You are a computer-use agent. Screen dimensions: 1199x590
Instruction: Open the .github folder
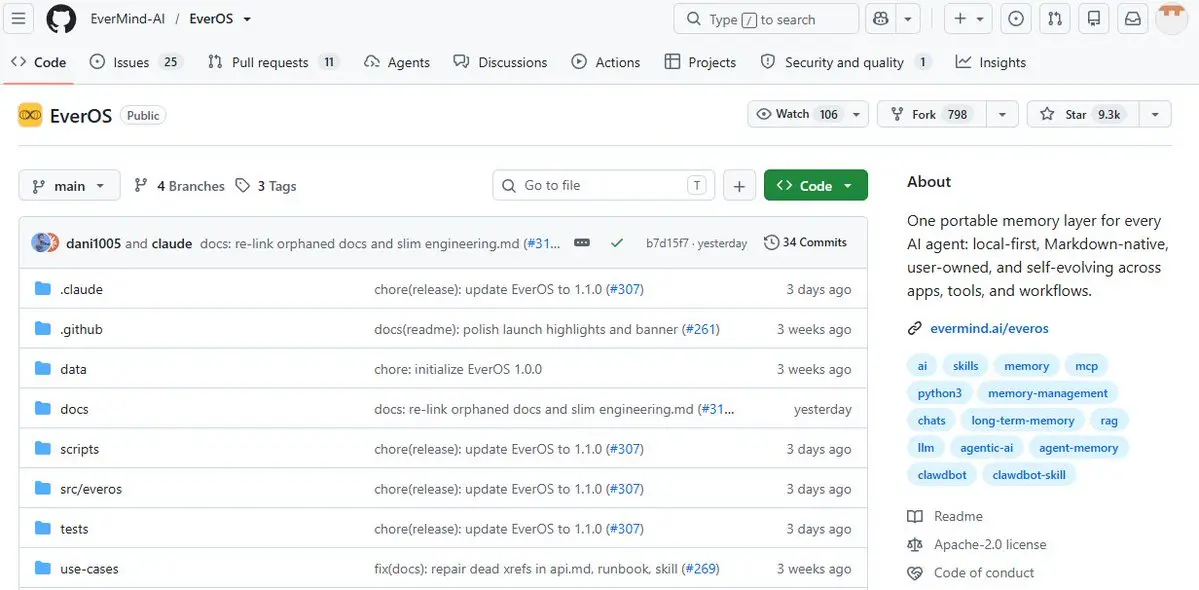[81, 329]
